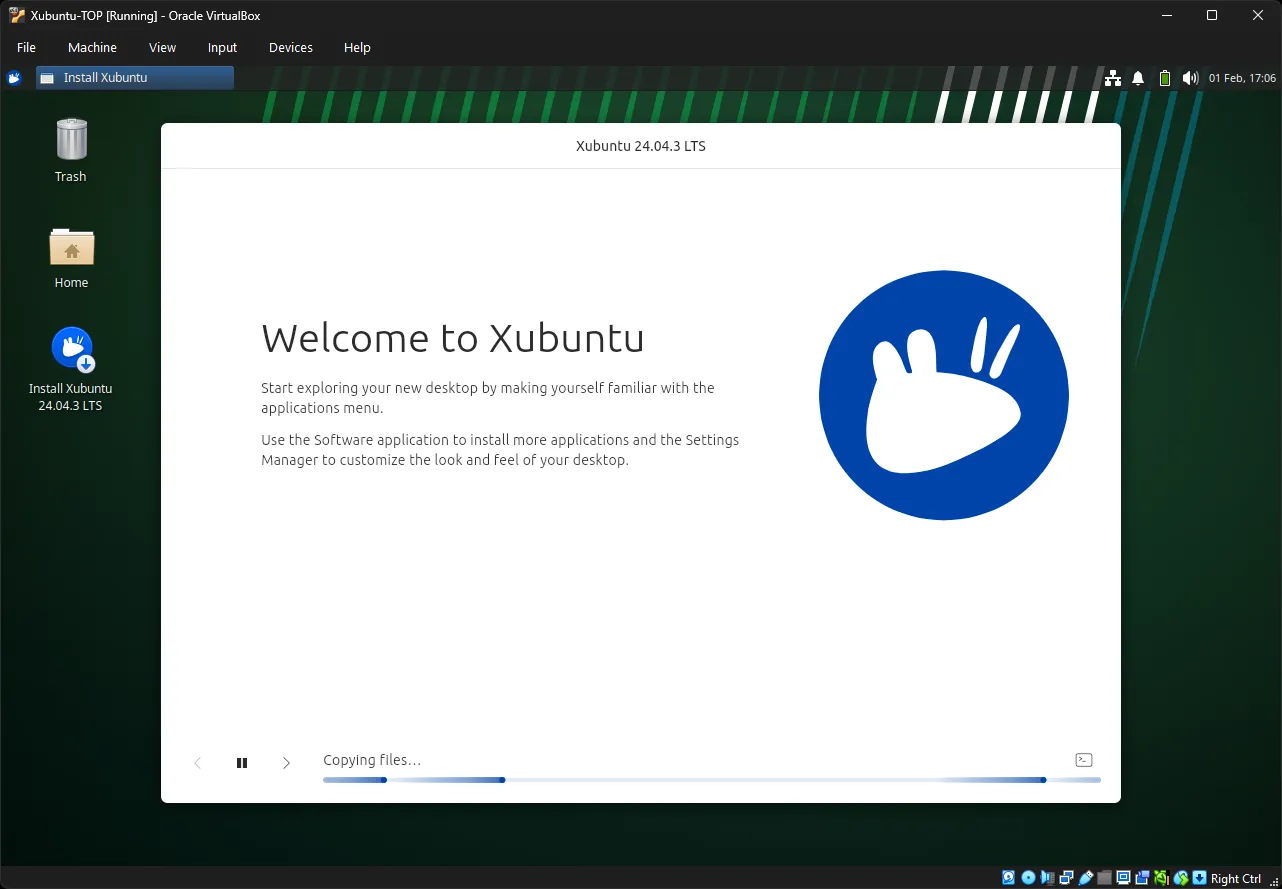Select the Install Xubuntu taskbar window button
This screenshot has width=1282, height=889.
[x=134, y=77]
